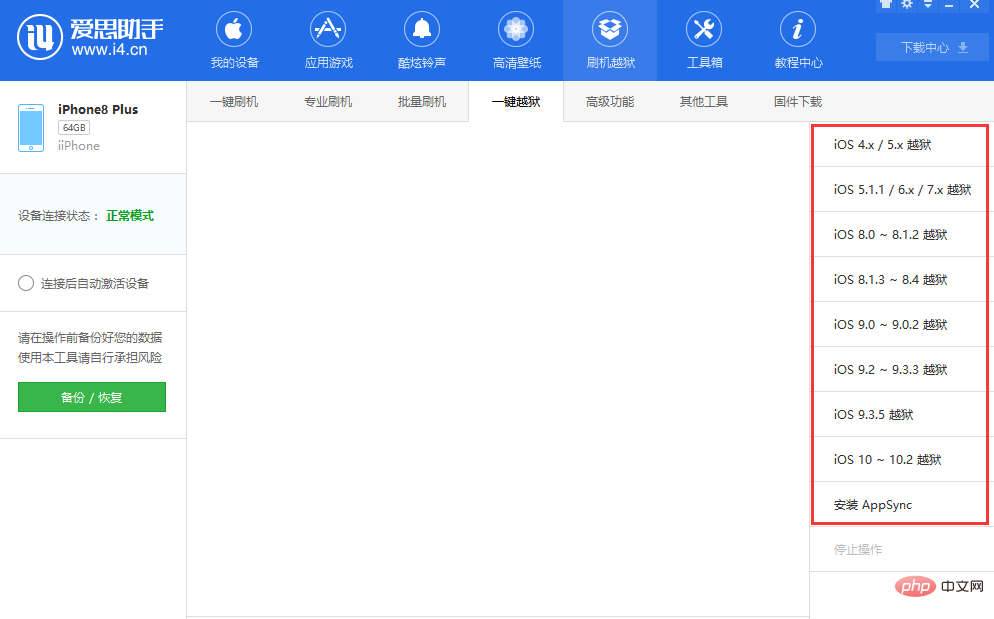Click the 备份 / 恢复 button

[x=92, y=397]
